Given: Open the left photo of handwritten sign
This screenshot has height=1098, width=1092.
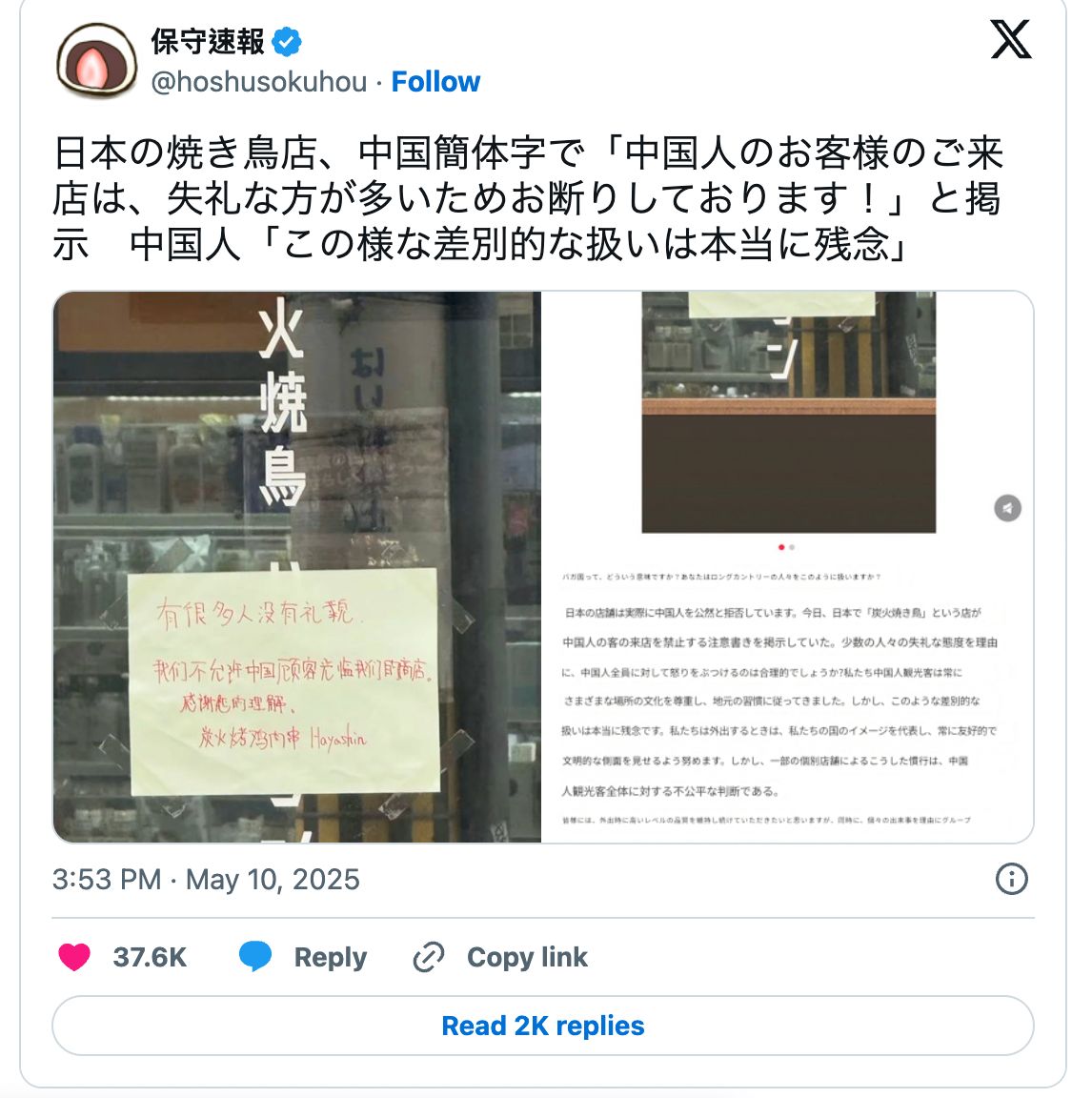Looking at the screenshot, I should pos(296,566).
